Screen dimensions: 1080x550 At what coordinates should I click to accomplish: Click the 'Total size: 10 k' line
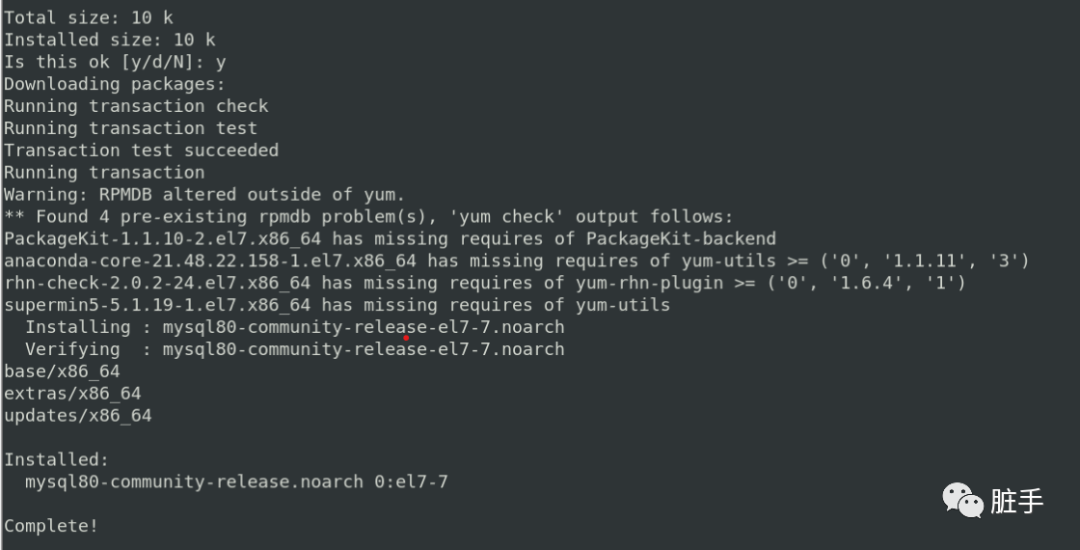[x=88, y=19]
